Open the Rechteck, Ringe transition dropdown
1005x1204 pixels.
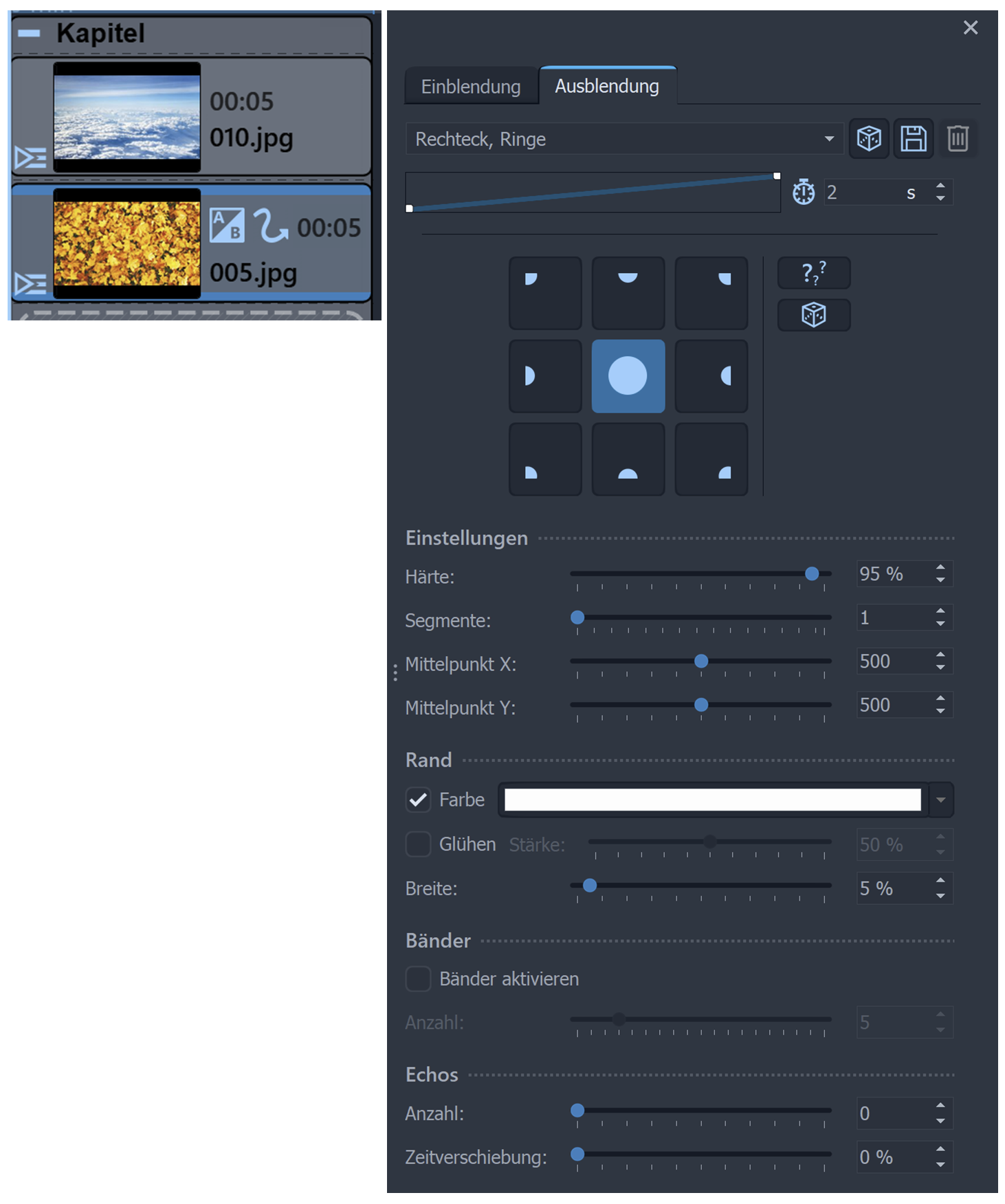(x=623, y=139)
